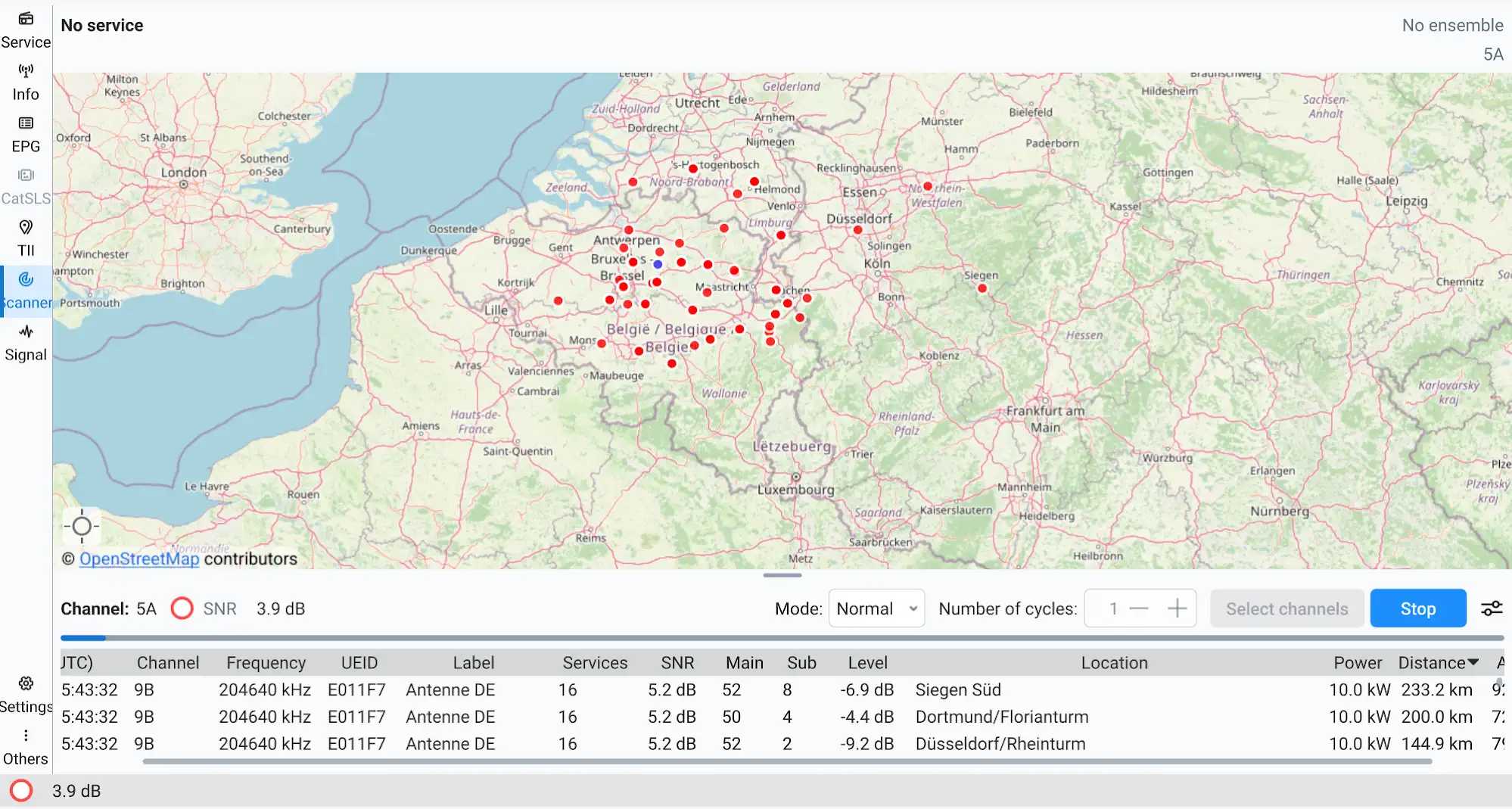
Task: Increase number of cycles with plus
Action: pos(1177,608)
